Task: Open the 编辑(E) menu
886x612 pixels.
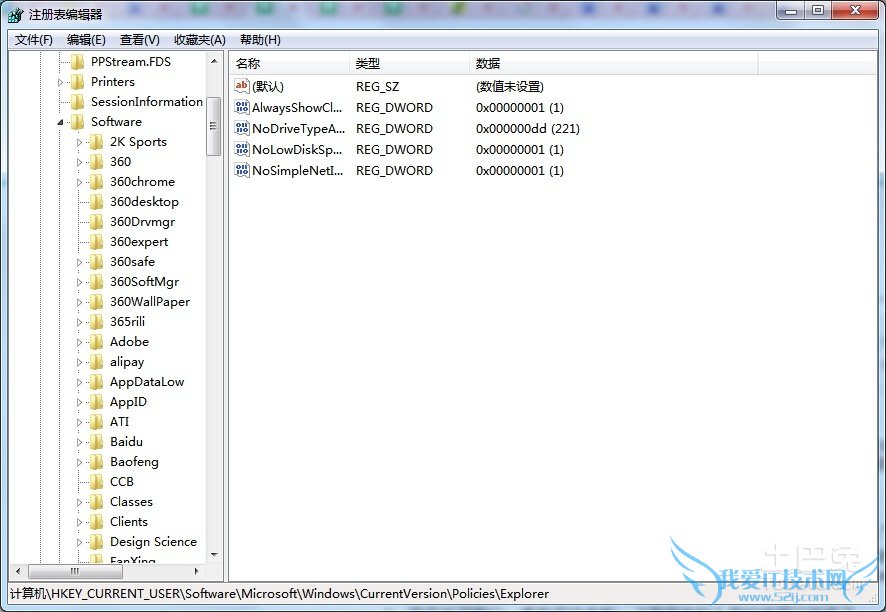Action: 86,40
